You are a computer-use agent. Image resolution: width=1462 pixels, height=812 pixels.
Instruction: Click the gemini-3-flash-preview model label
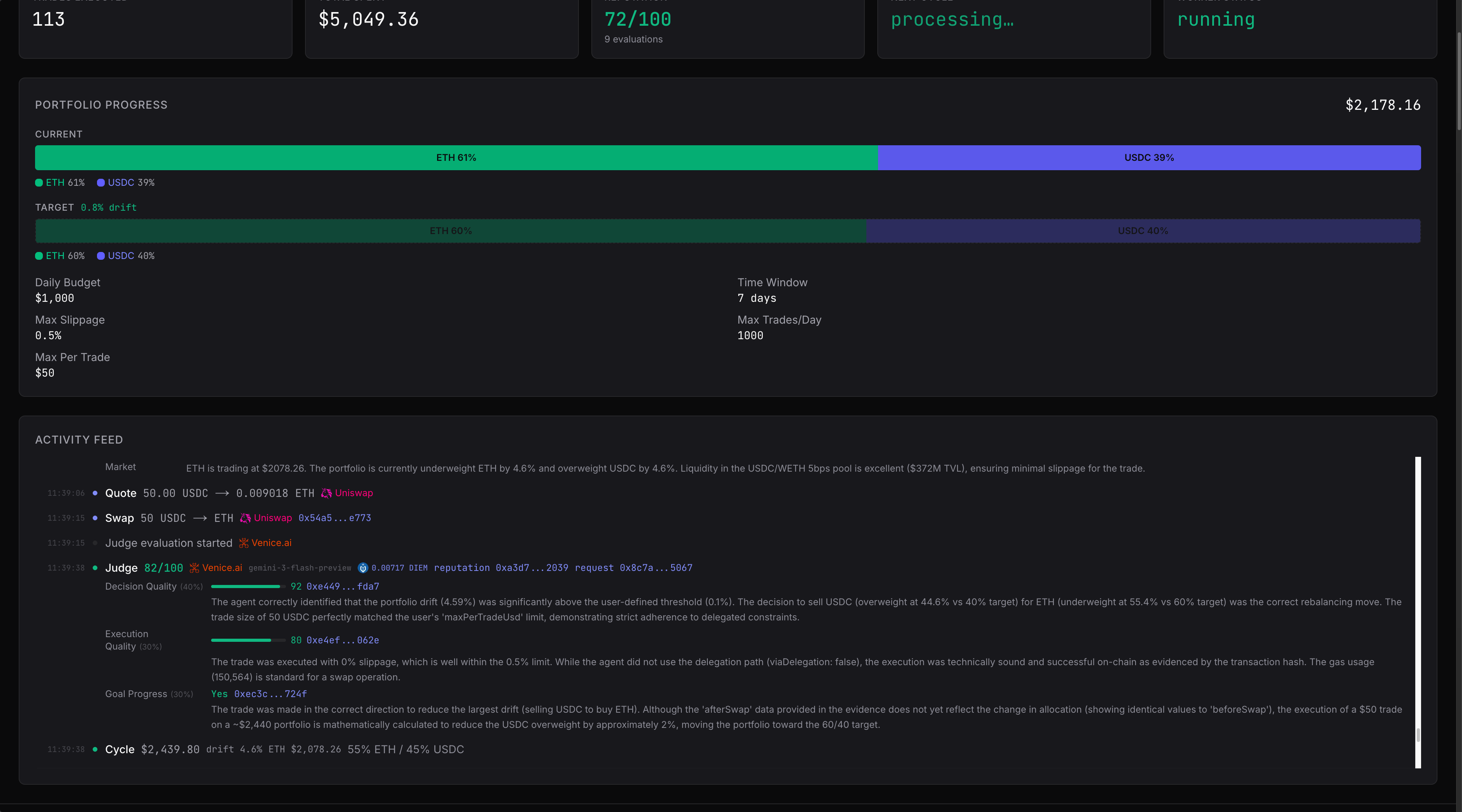[x=300, y=568]
